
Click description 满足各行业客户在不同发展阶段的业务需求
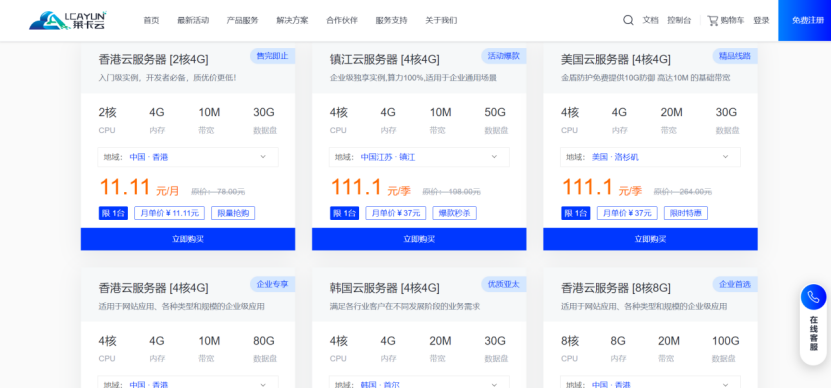coord(405,306)
